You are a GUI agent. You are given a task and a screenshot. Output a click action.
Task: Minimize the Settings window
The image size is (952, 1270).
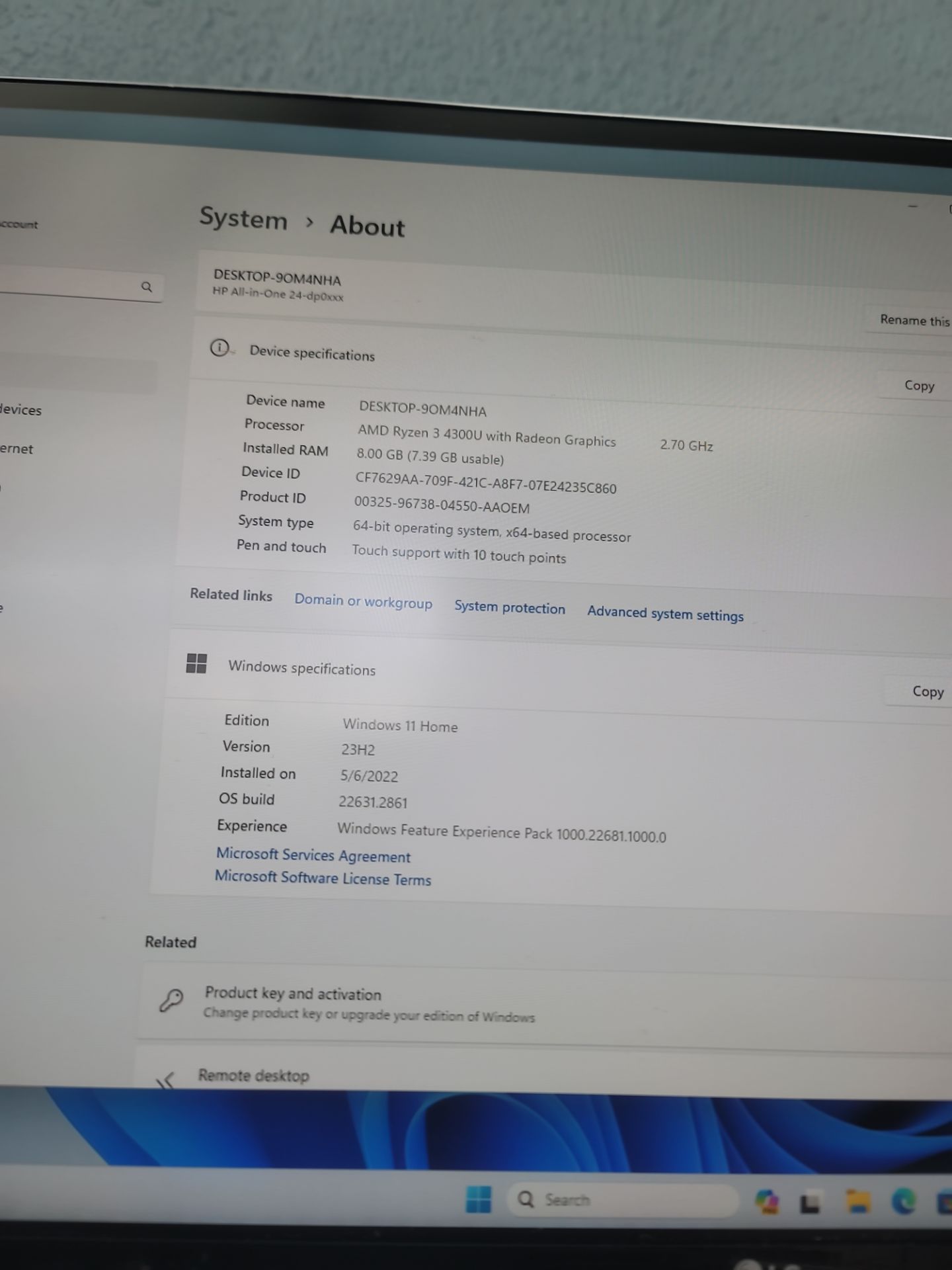(x=913, y=206)
